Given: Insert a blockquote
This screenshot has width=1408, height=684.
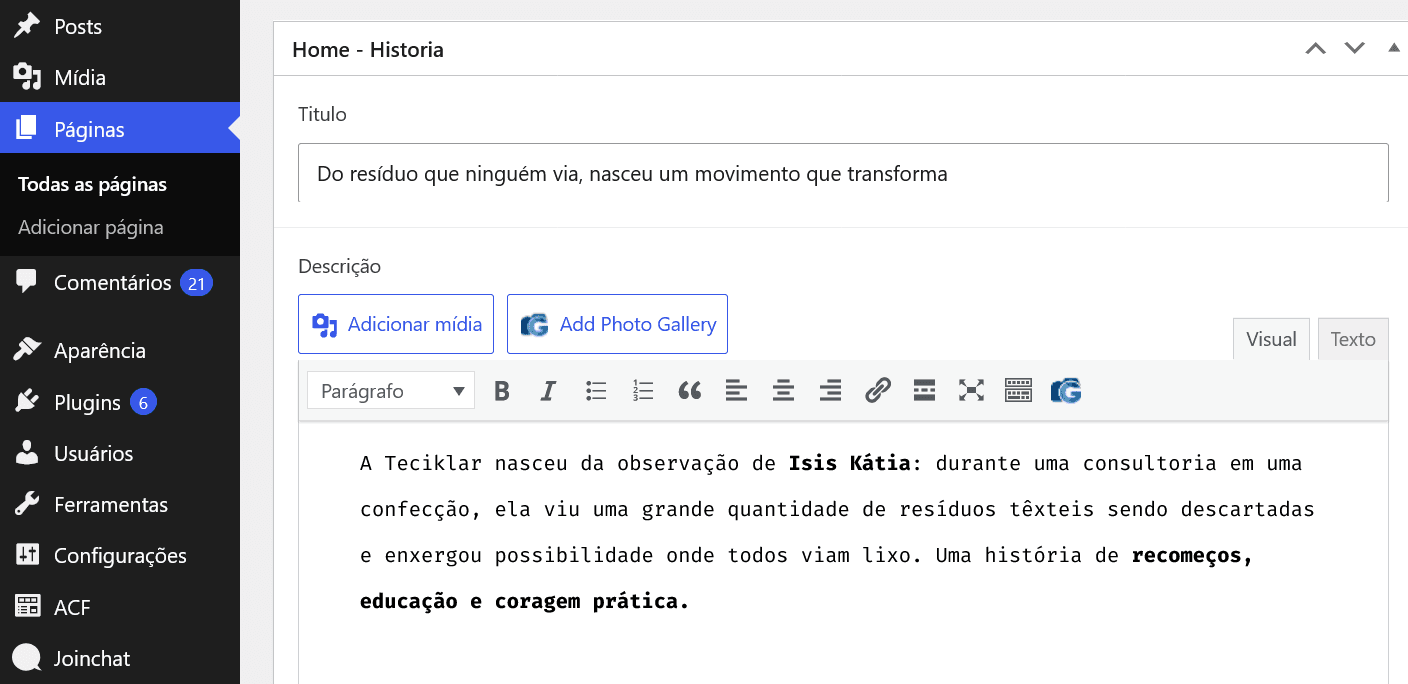Looking at the screenshot, I should pyautogui.click(x=690, y=391).
